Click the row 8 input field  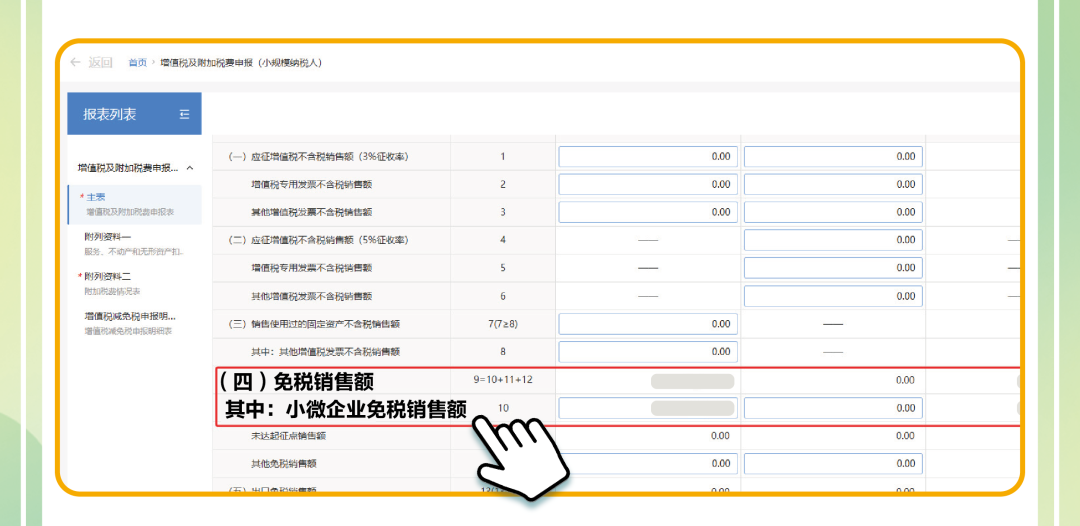pos(647,352)
